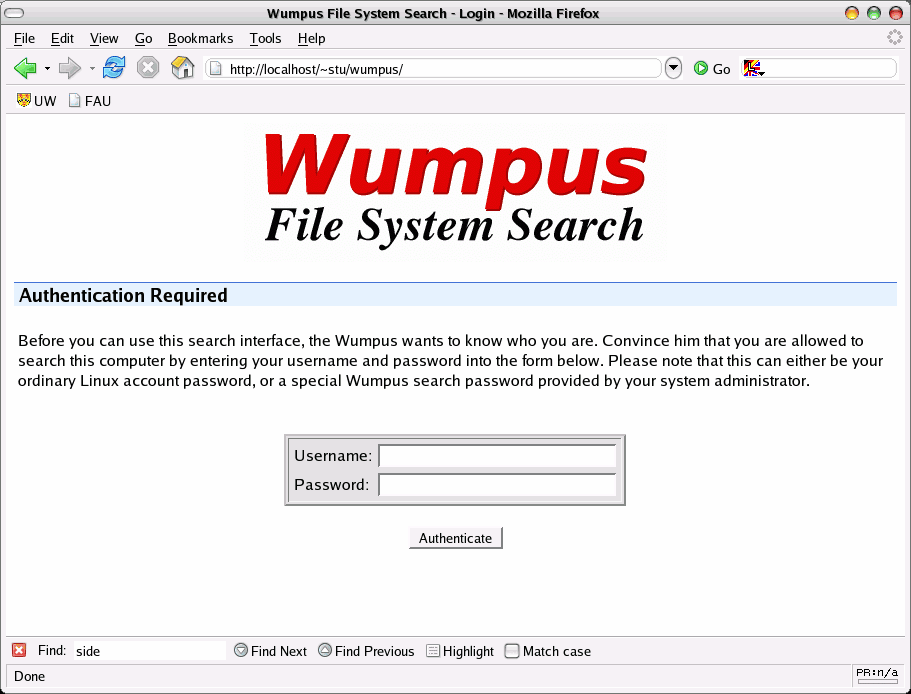Expand the URL bar history dropdown
The image size is (911, 694).
(673, 69)
